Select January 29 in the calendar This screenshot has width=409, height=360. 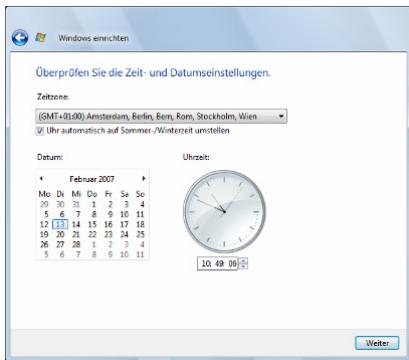44,204
